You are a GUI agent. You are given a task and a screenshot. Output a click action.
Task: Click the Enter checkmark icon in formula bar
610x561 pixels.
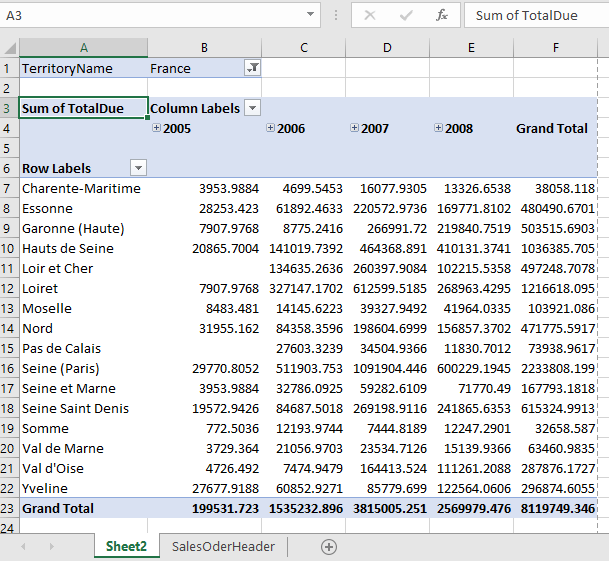coord(406,16)
